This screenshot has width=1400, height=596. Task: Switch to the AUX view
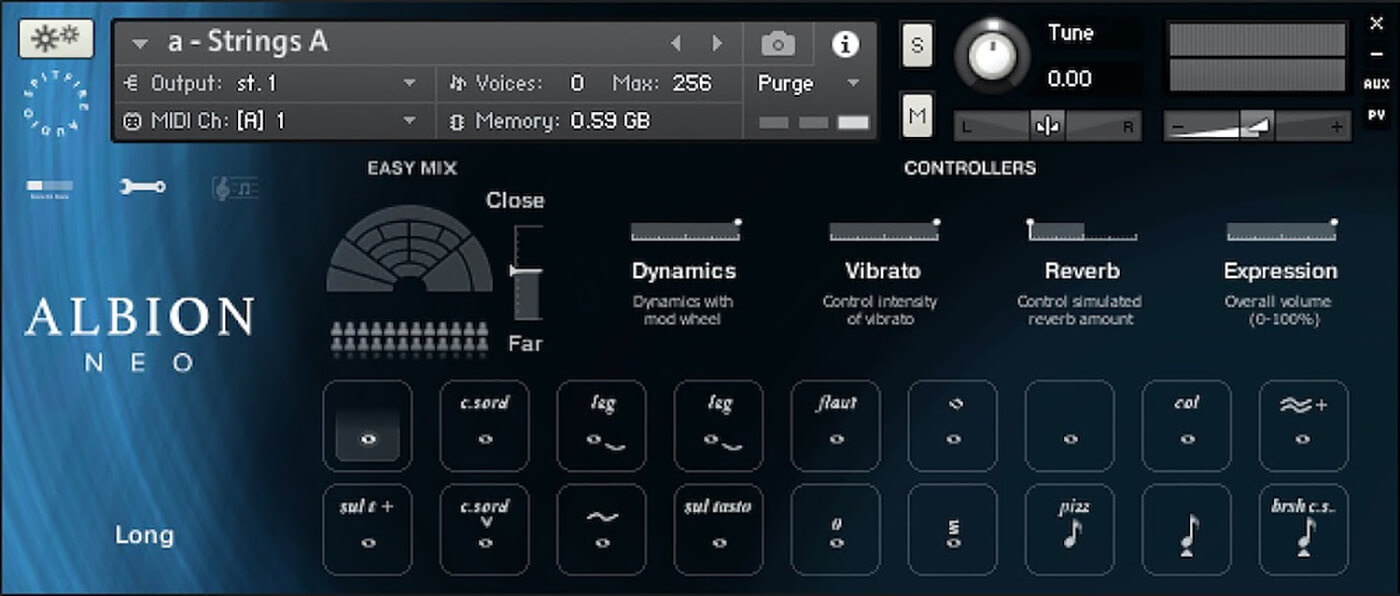coord(1377,84)
